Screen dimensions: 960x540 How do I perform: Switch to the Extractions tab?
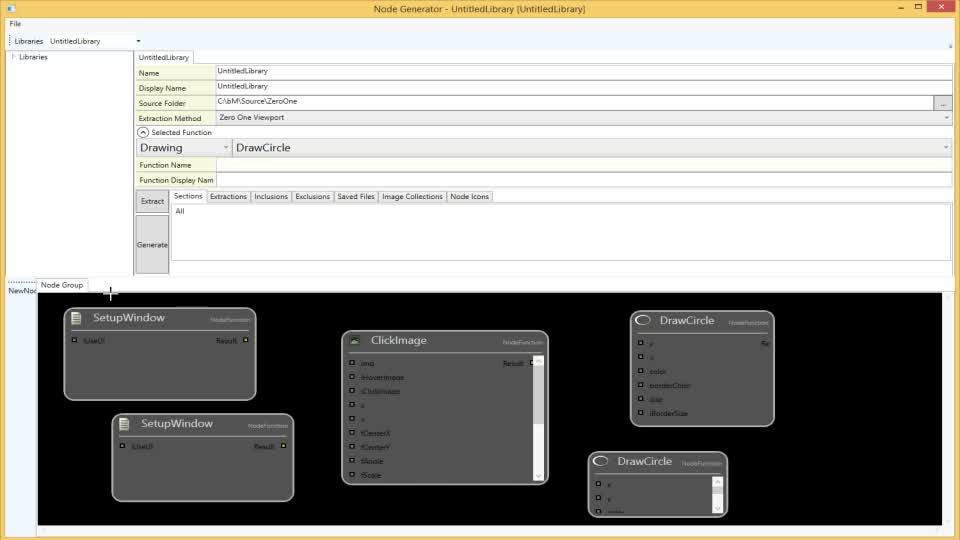228,197
